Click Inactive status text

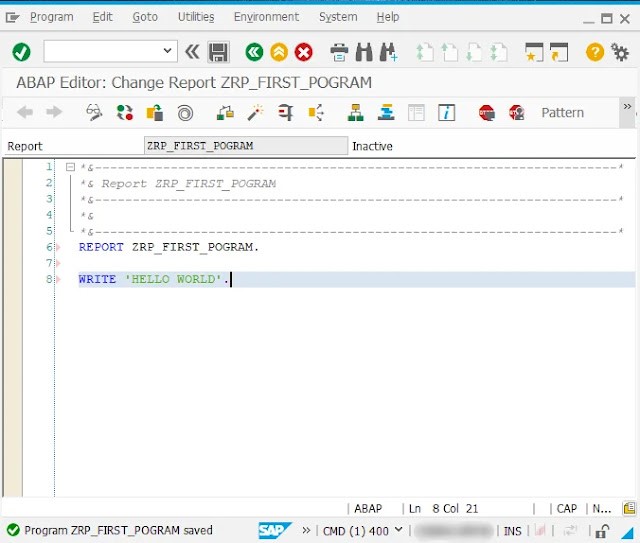tap(372, 146)
